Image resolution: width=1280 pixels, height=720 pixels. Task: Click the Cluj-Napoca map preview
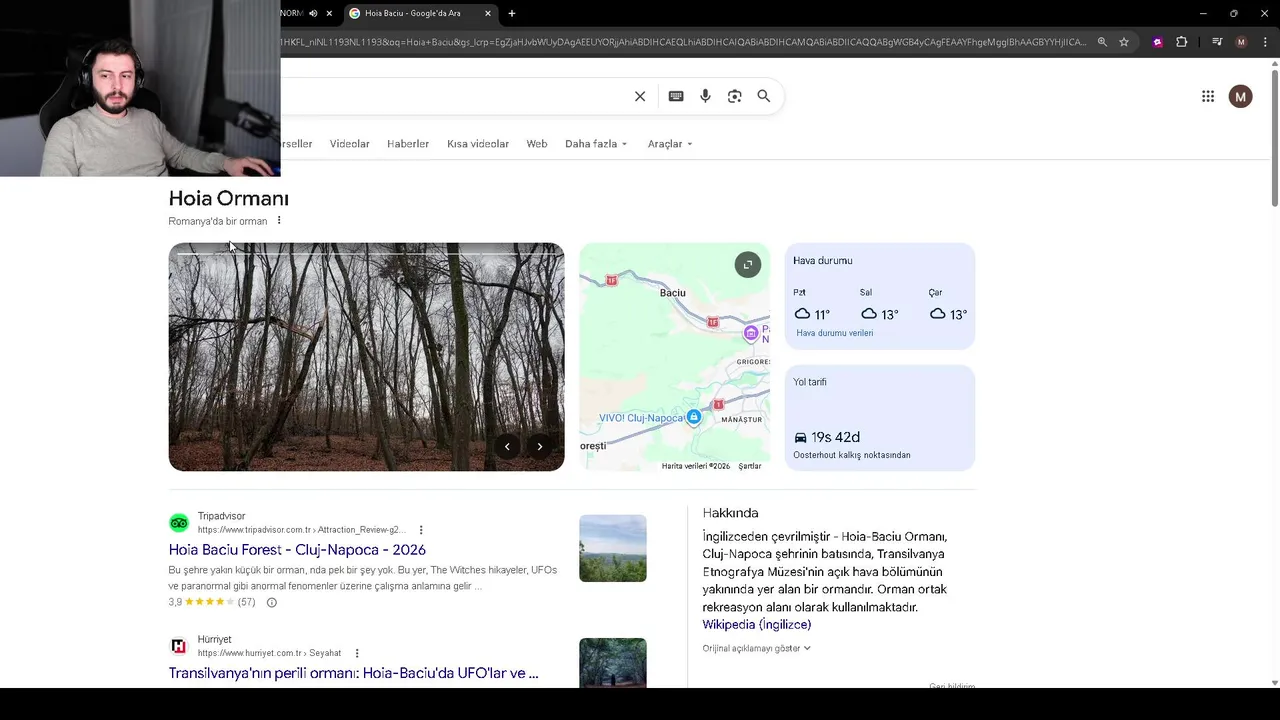point(675,357)
